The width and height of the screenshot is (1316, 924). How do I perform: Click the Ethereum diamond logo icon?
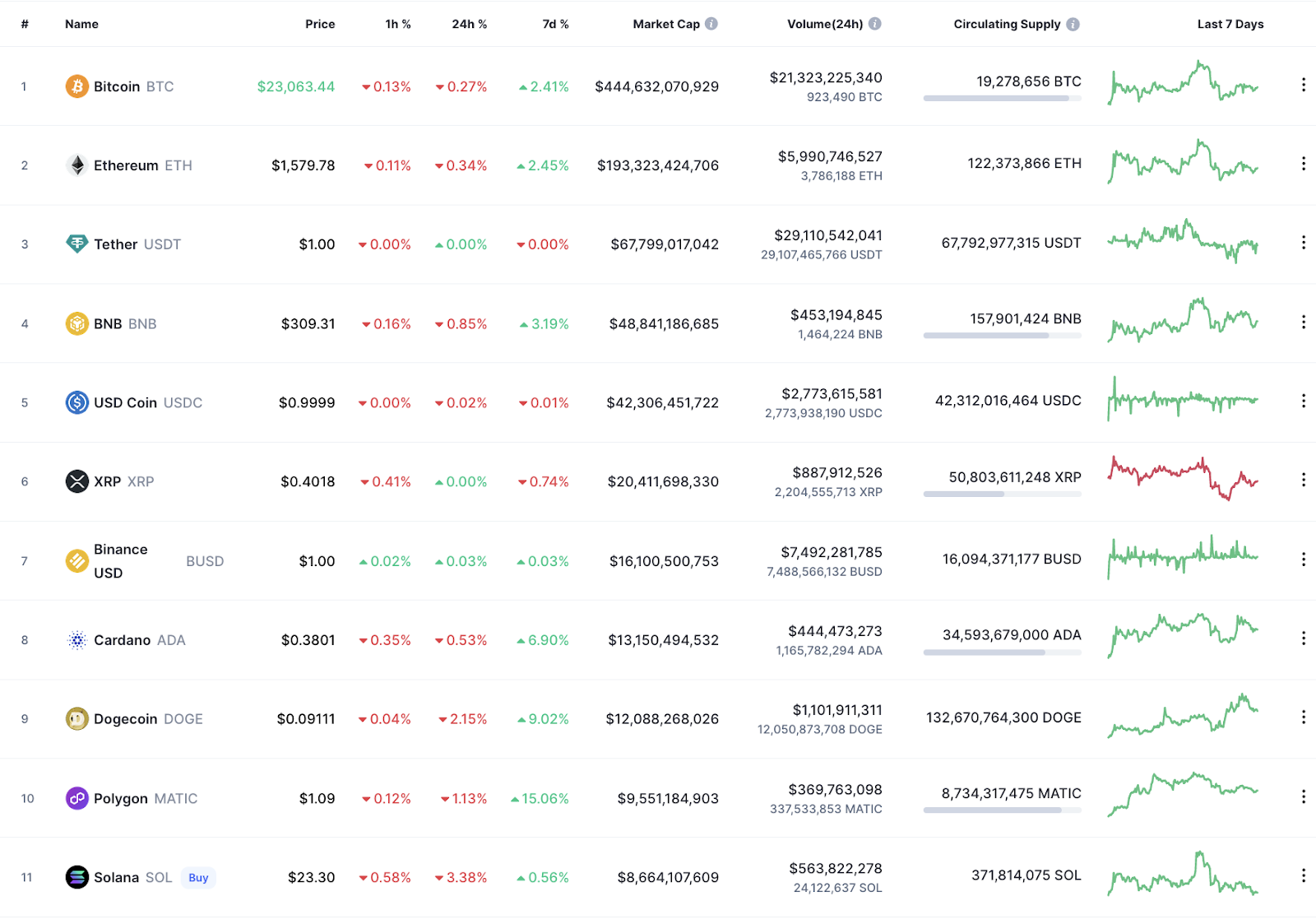tap(76, 165)
